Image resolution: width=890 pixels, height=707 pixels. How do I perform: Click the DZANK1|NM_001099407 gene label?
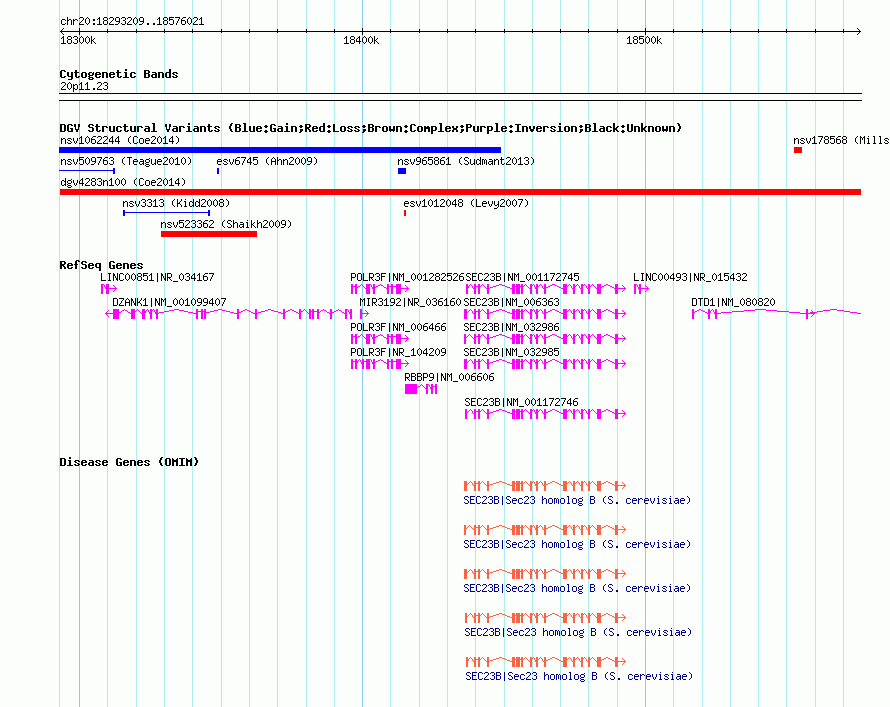coord(169,302)
